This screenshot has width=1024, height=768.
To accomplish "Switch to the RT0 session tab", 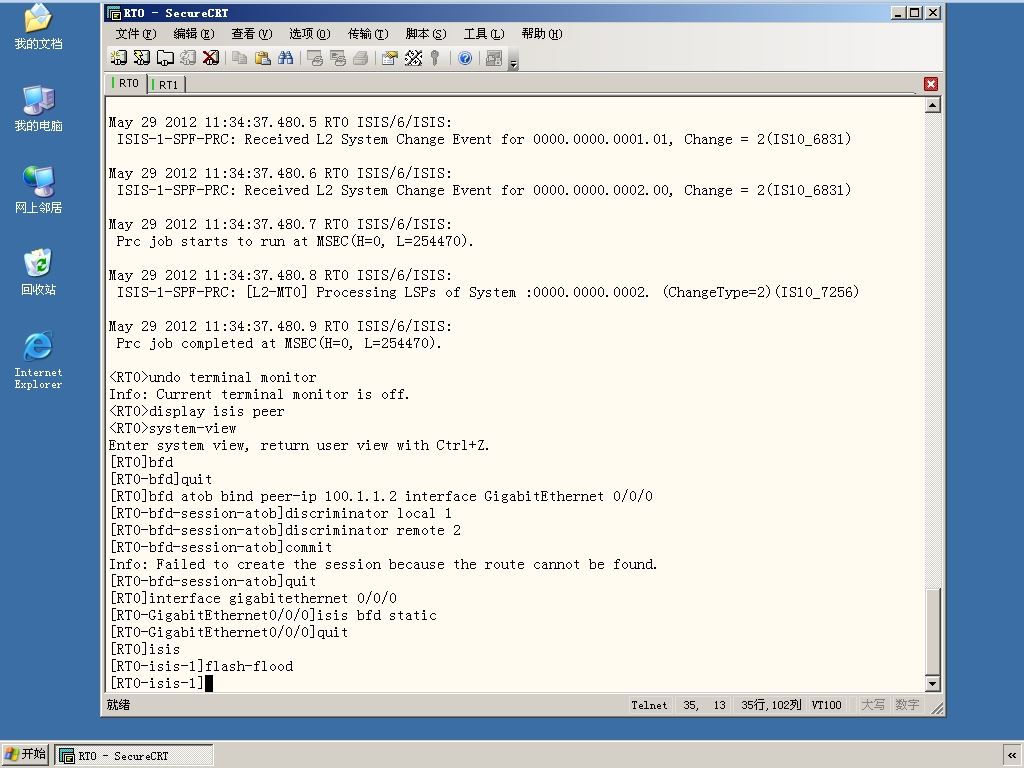I will [125, 84].
